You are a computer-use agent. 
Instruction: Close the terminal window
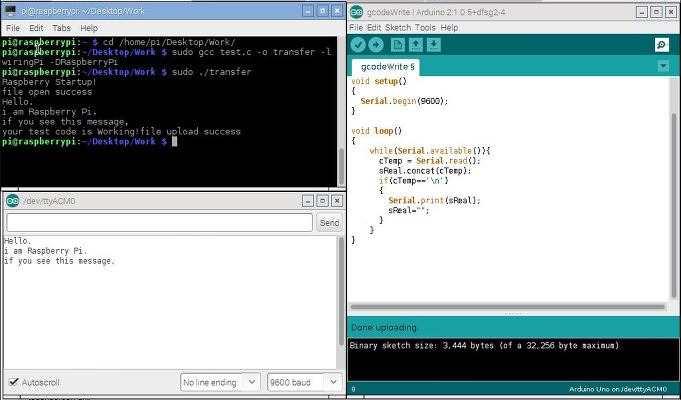(x=337, y=11)
